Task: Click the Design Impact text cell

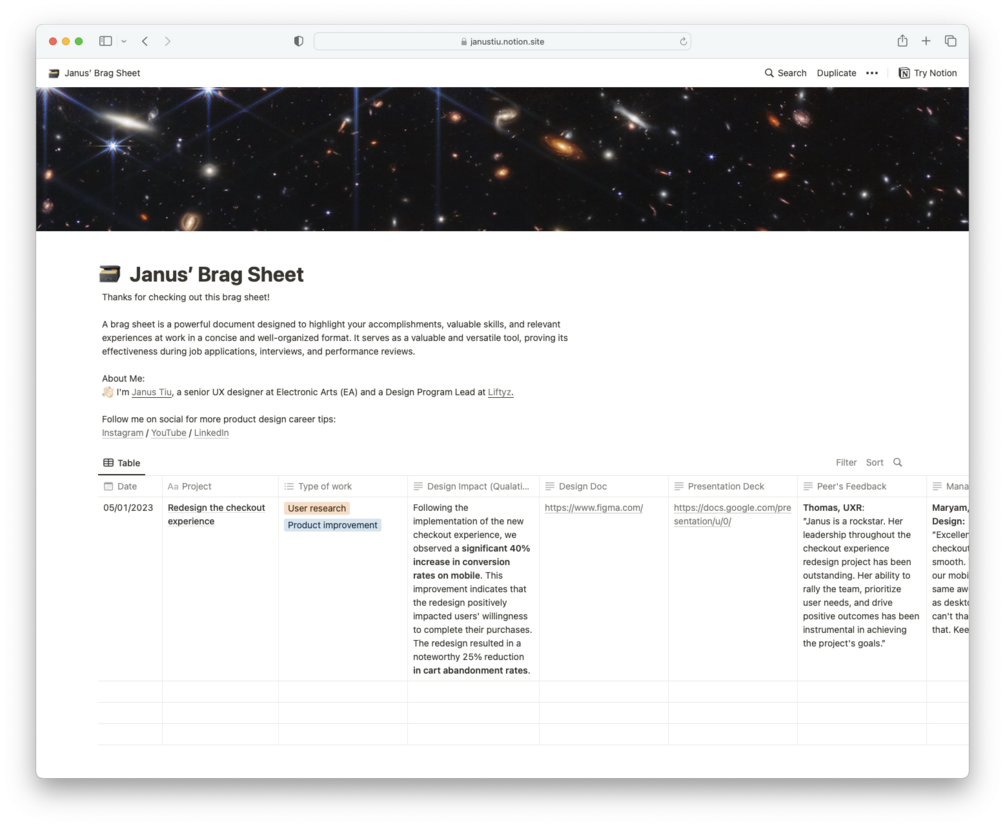Action: pyautogui.click(x=472, y=589)
